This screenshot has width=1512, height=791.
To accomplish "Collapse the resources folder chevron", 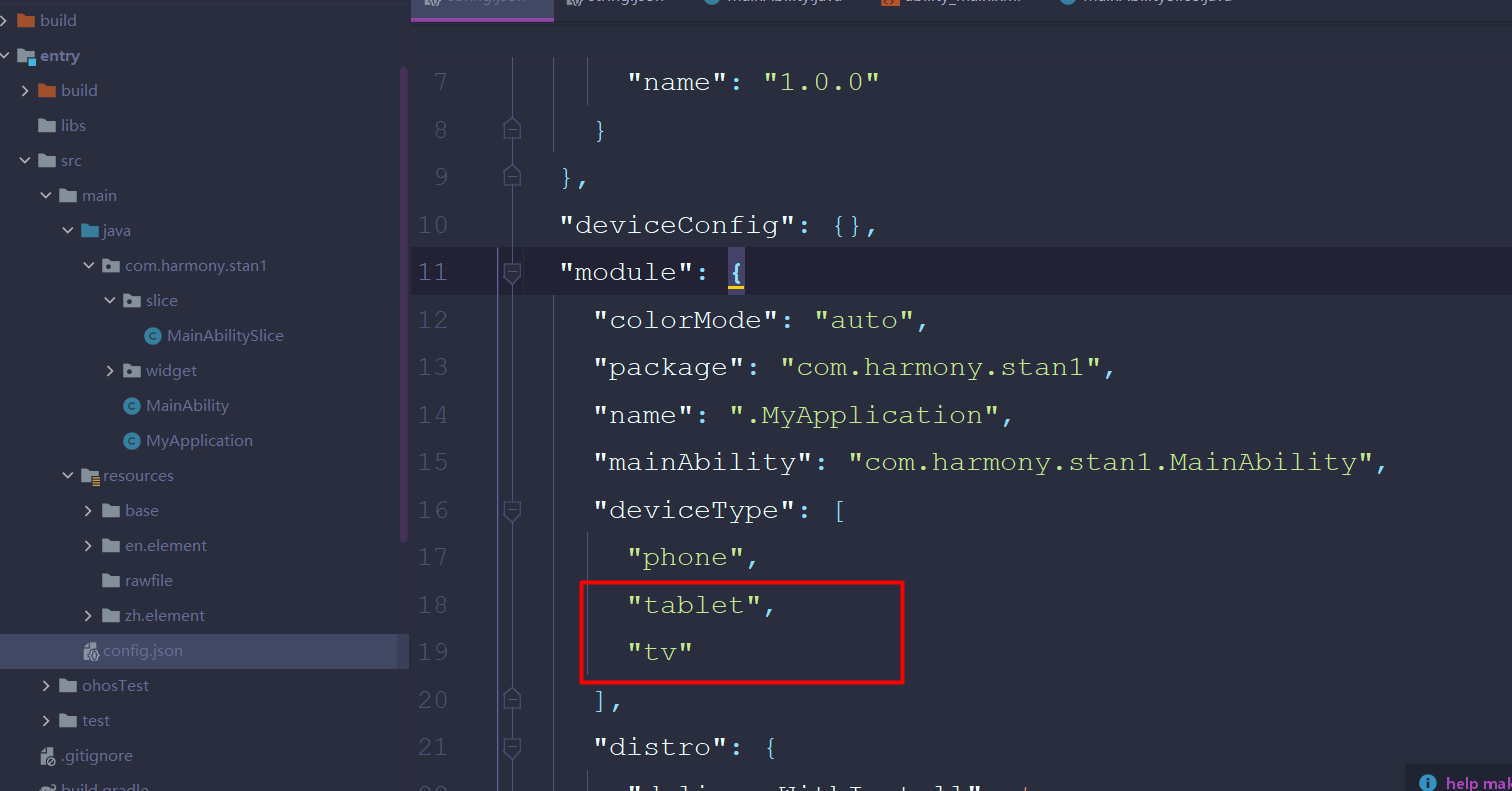I will [x=68, y=476].
